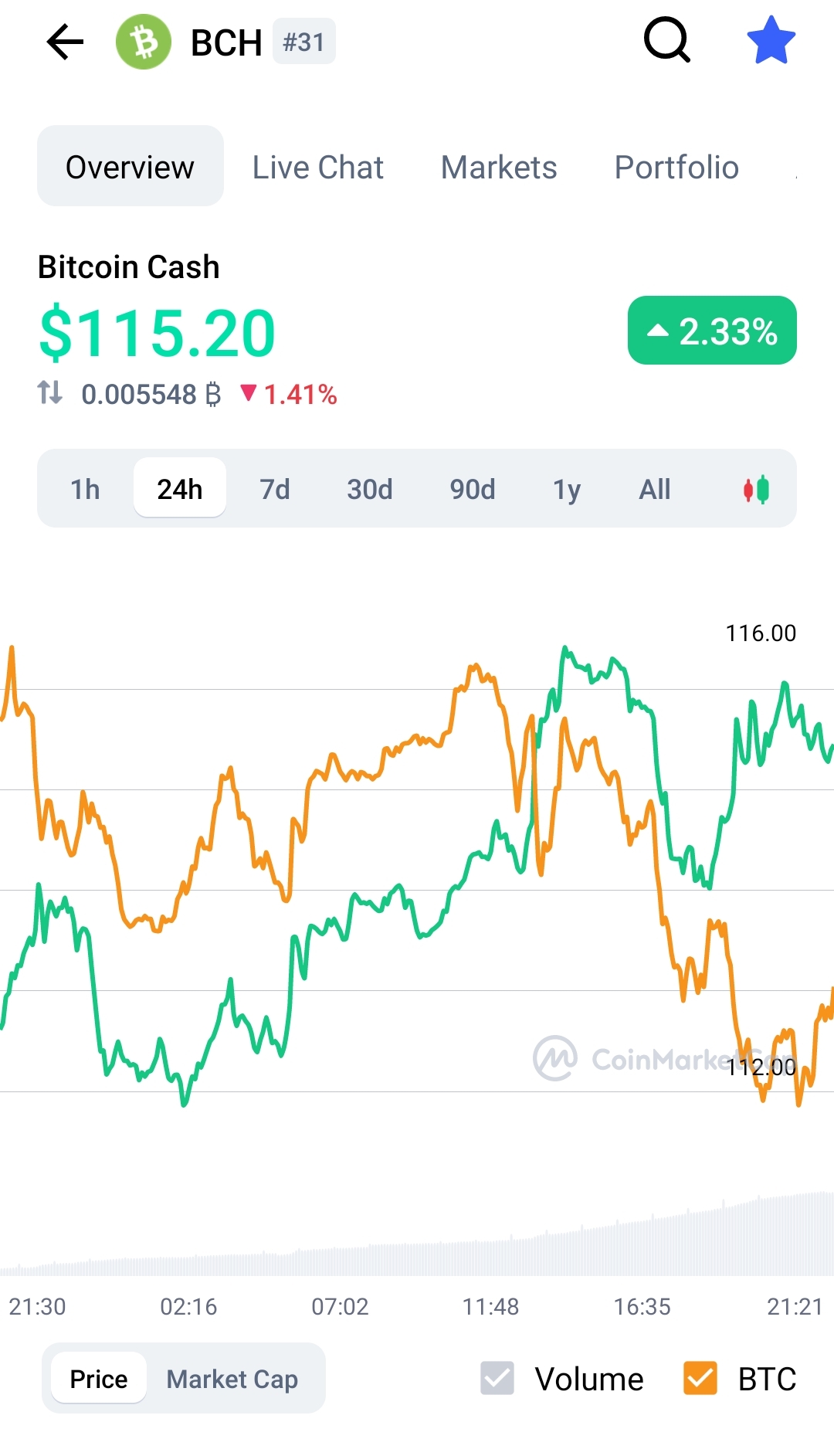Open the Portfolio tab
Viewport: 834px width, 1456px height.
click(676, 167)
